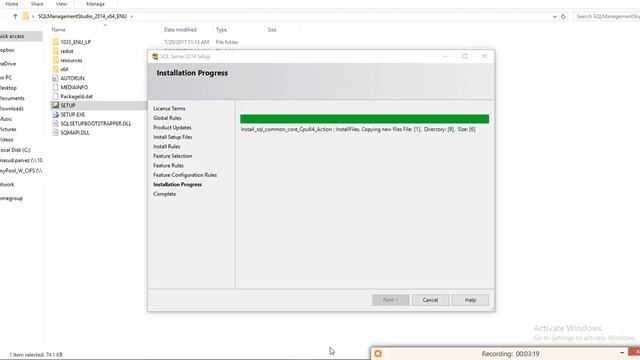Click the SQLSETUPBOOTSTRAPPER.DLL file icon

(56, 123)
